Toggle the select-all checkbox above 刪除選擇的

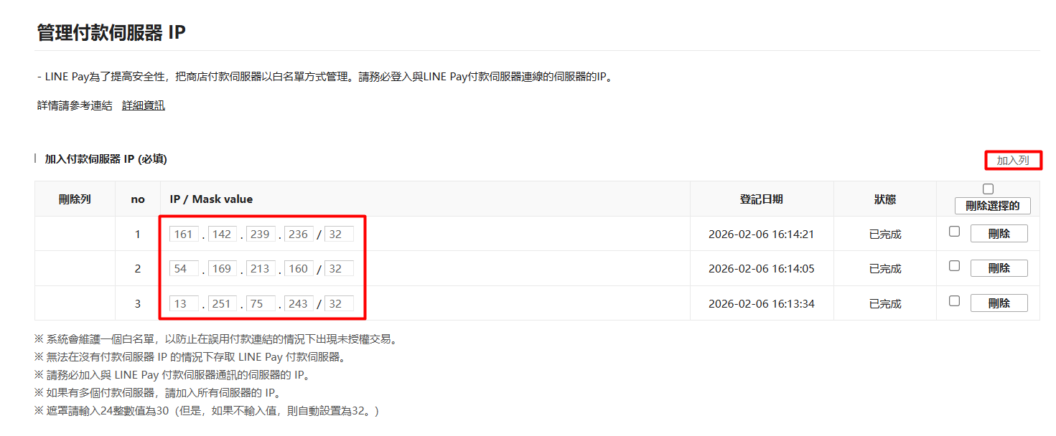988,189
